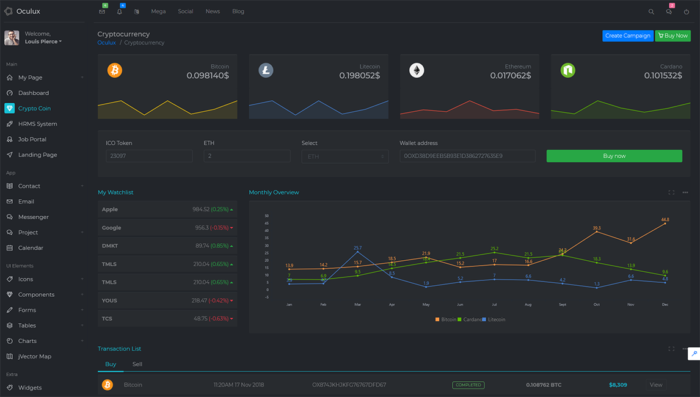Expand the Components menu
700x397 pixels.
point(45,294)
